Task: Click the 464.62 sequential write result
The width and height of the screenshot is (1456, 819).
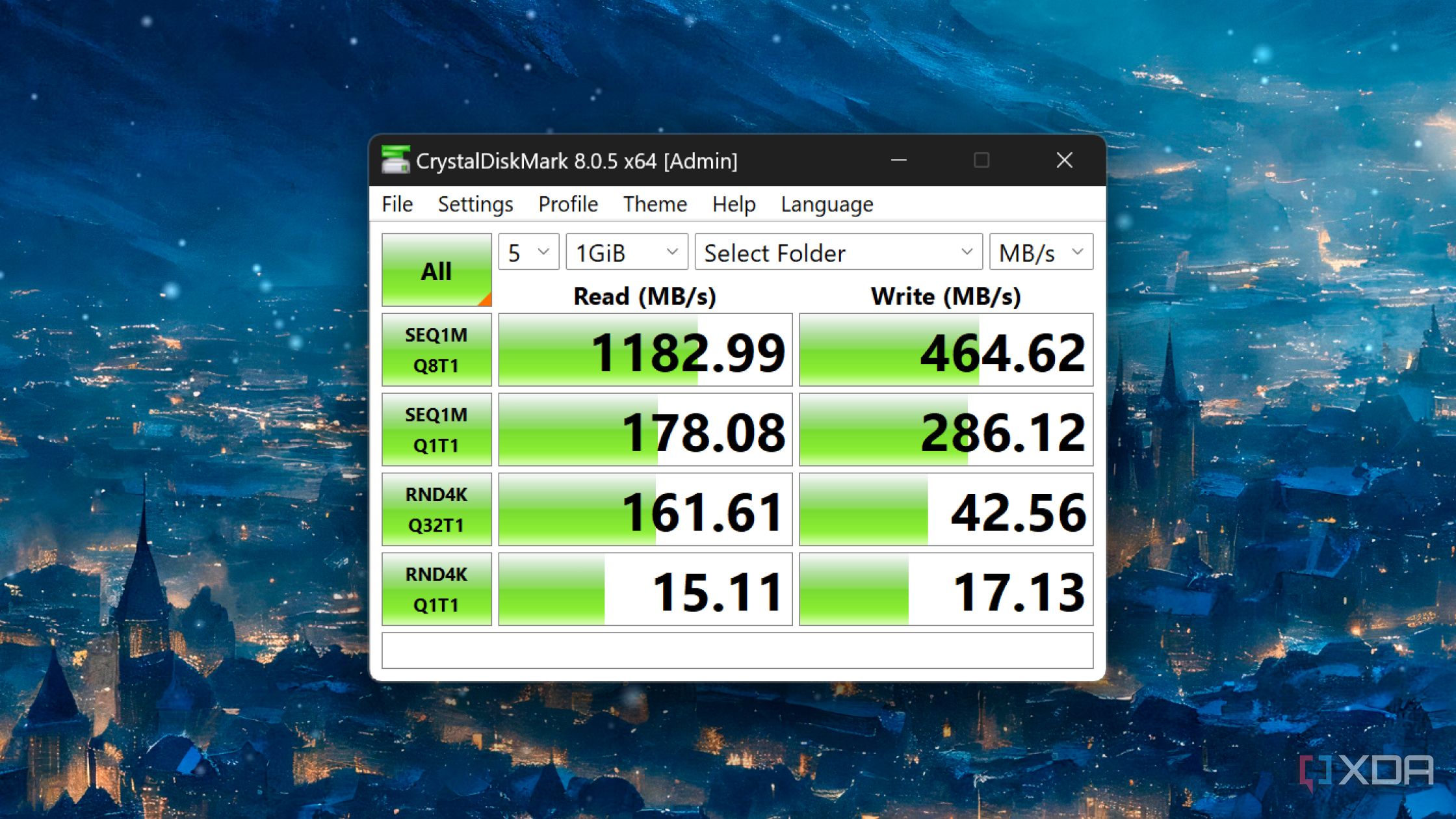Action: click(x=946, y=350)
